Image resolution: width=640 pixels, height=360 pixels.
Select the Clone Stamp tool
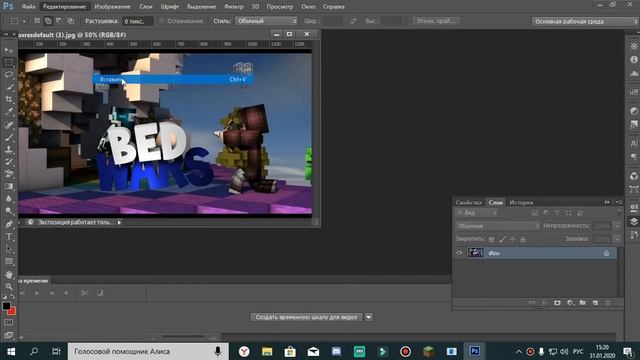tap(9, 149)
